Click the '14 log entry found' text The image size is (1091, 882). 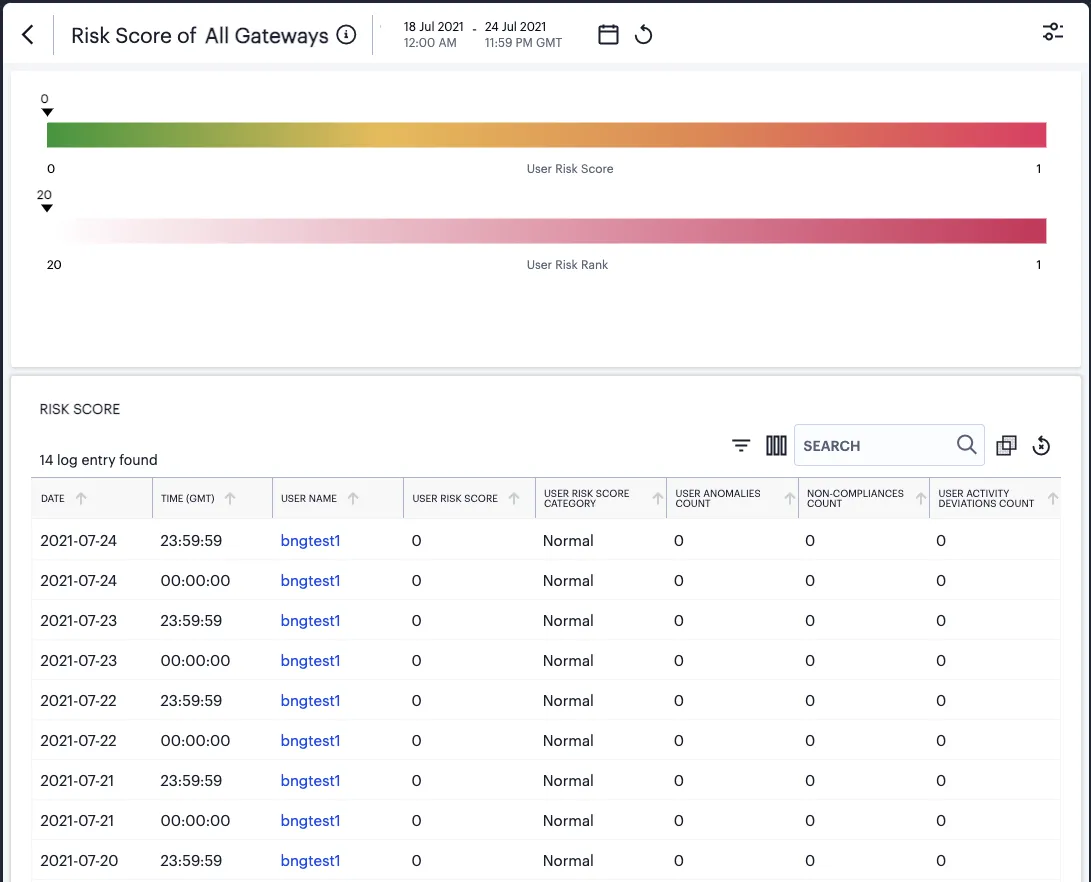[98, 460]
